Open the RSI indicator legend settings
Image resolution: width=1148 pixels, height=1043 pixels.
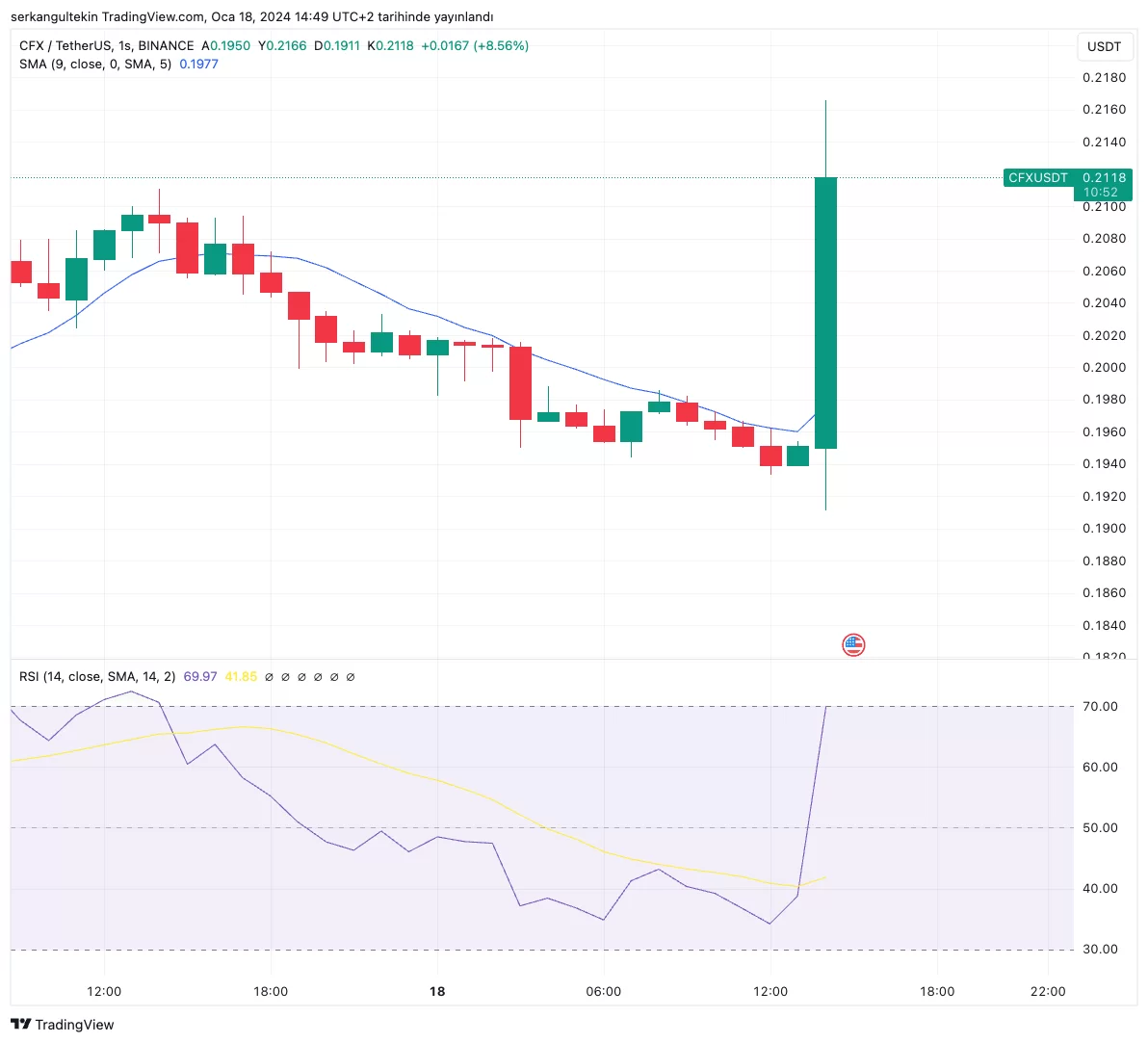[x=96, y=677]
